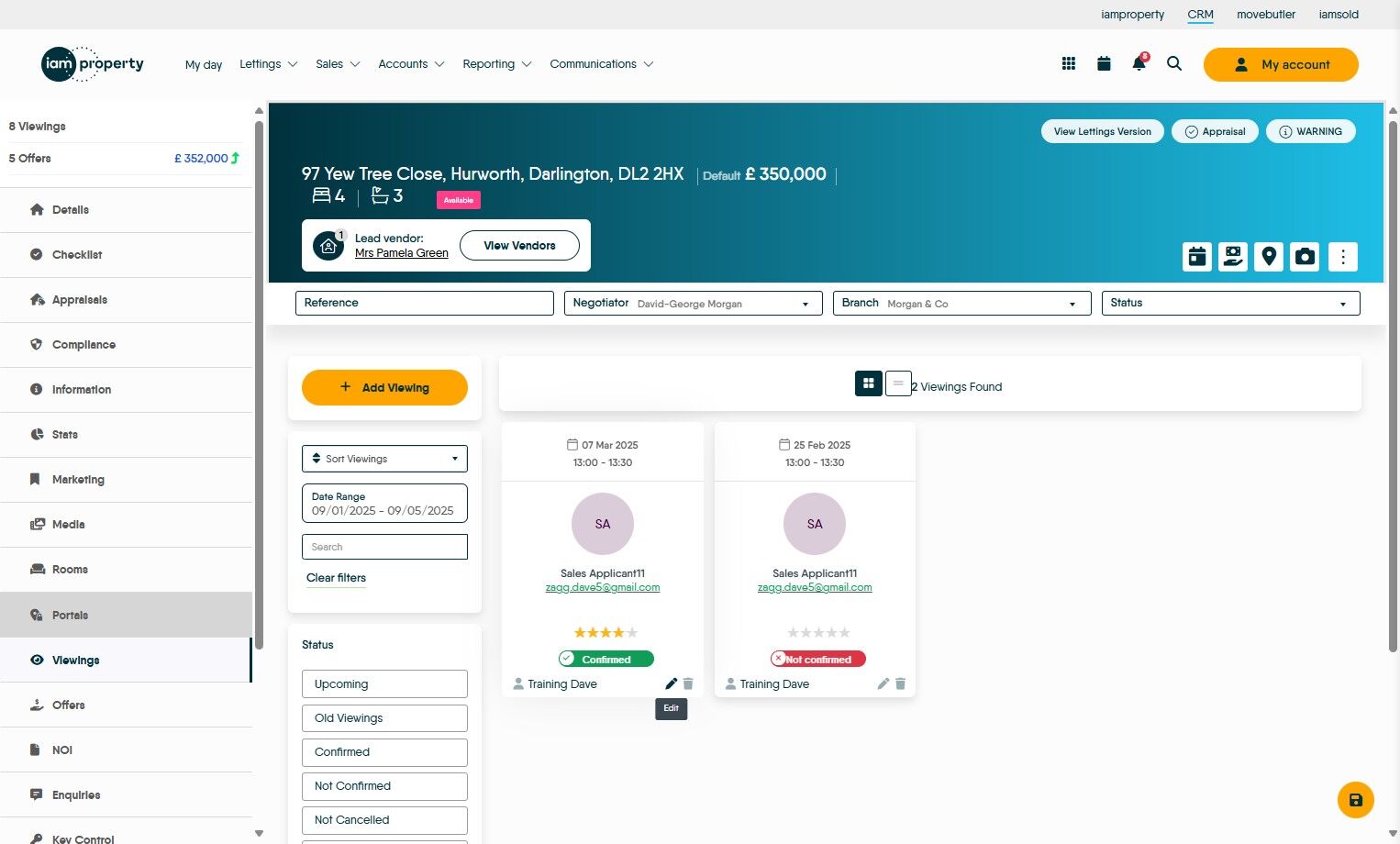Edit the 07 Mar 2025 viewing

(x=671, y=683)
